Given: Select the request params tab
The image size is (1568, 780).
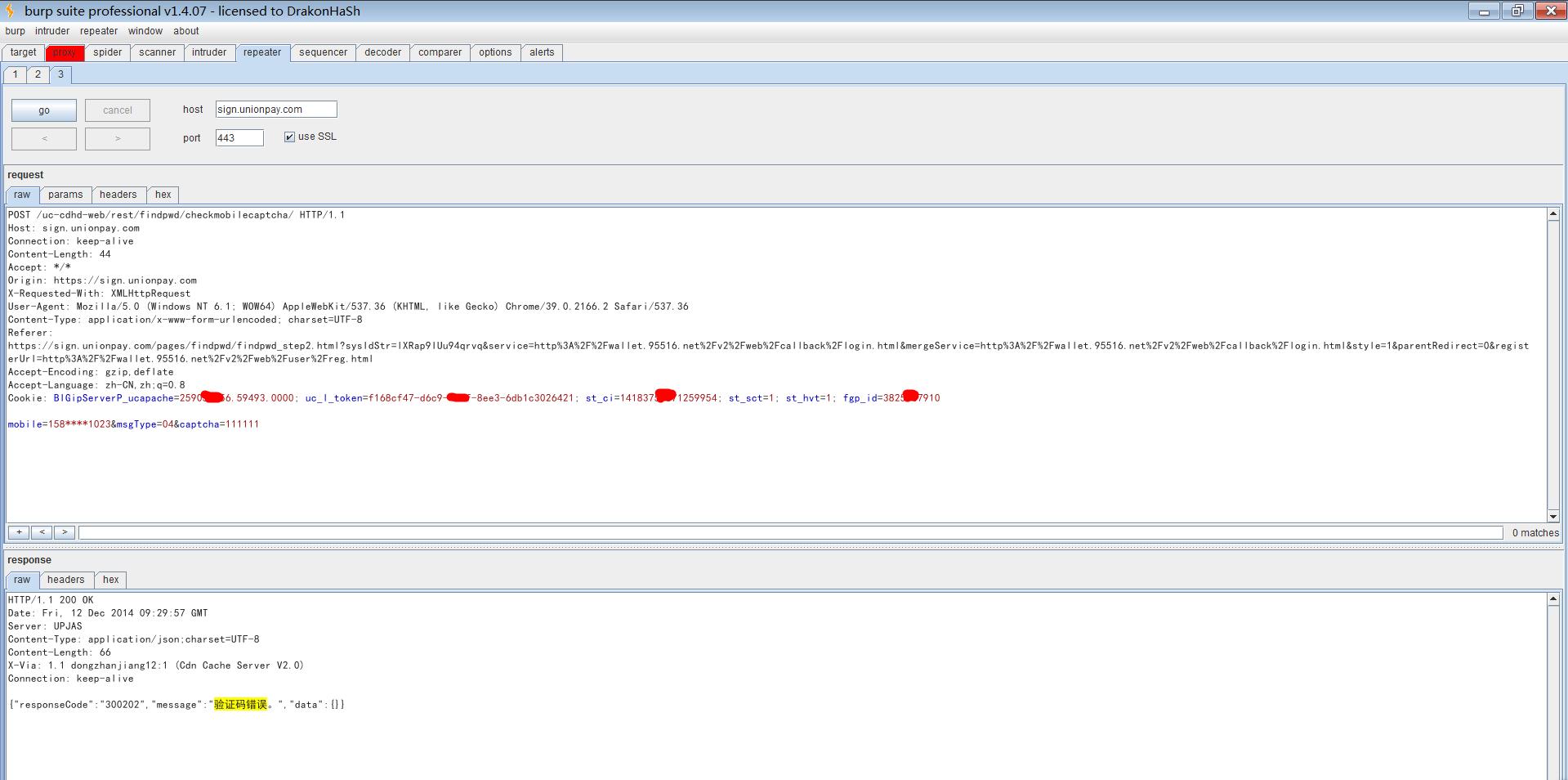Looking at the screenshot, I should (65, 195).
